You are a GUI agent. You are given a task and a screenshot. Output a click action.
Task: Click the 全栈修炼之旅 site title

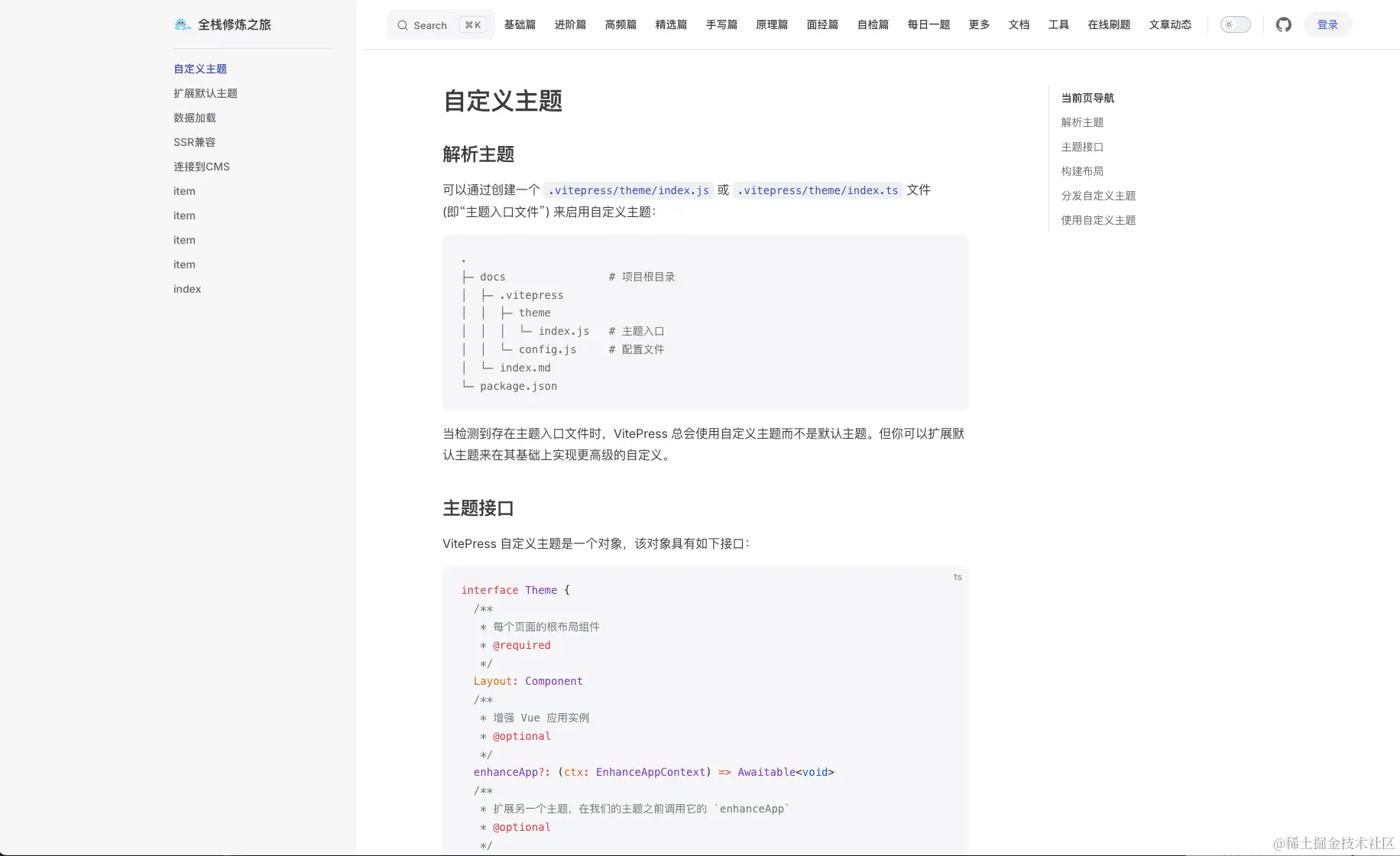click(235, 24)
